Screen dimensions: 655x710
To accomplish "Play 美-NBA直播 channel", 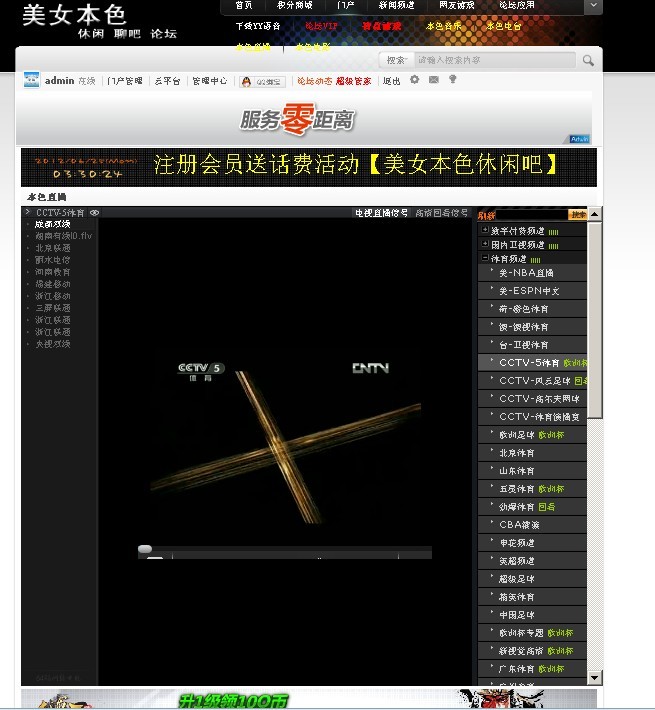I will (532, 273).
